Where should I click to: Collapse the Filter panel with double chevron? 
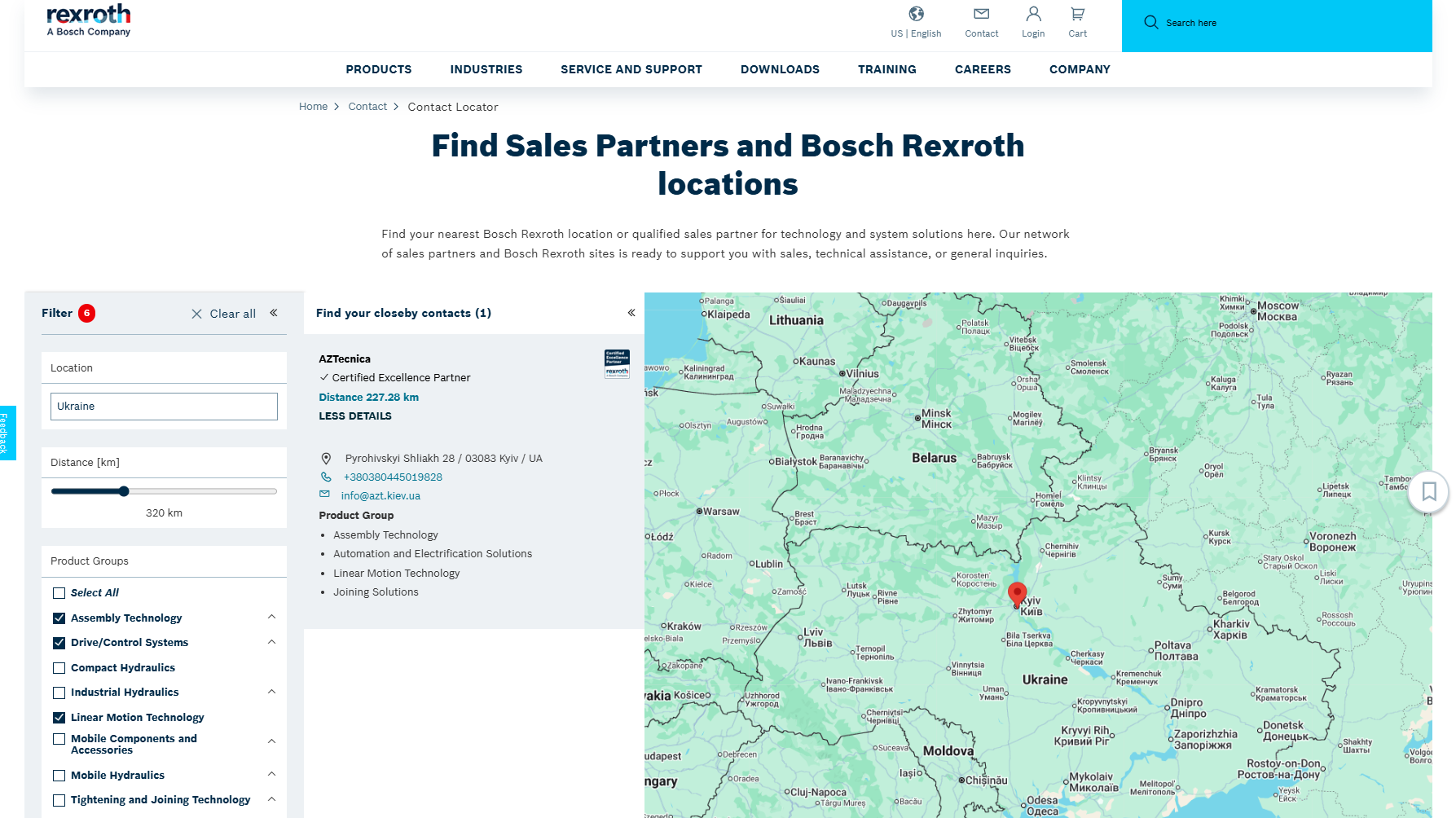(274, 313)
